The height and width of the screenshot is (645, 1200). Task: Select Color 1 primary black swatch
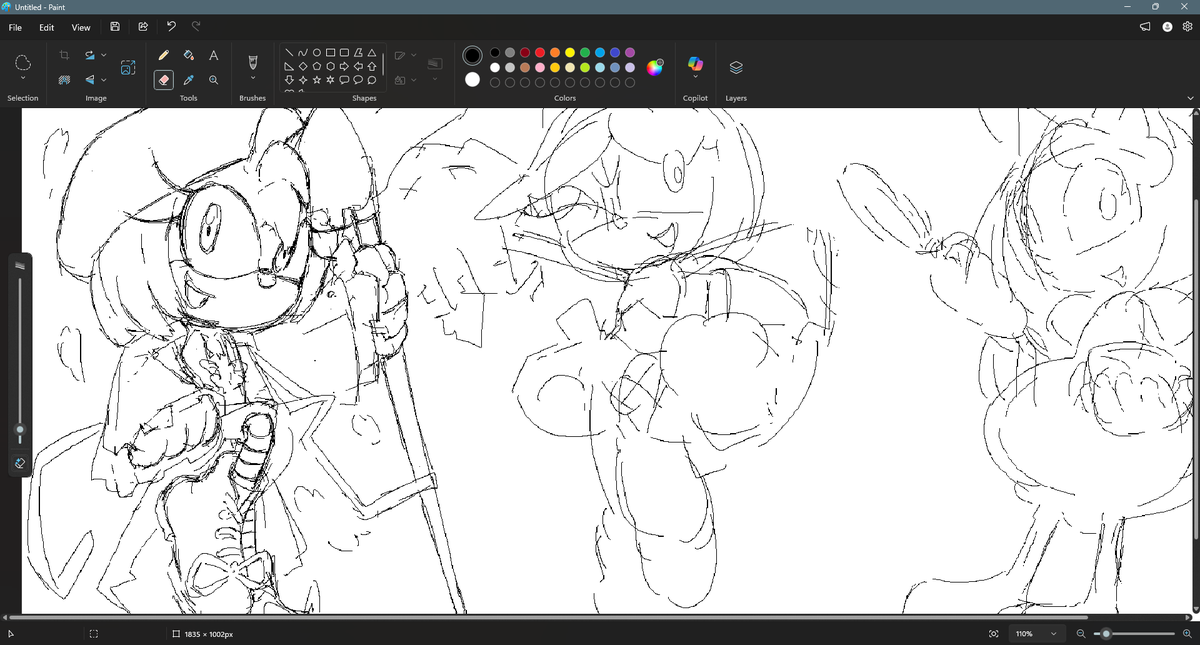tap(472, 55)
